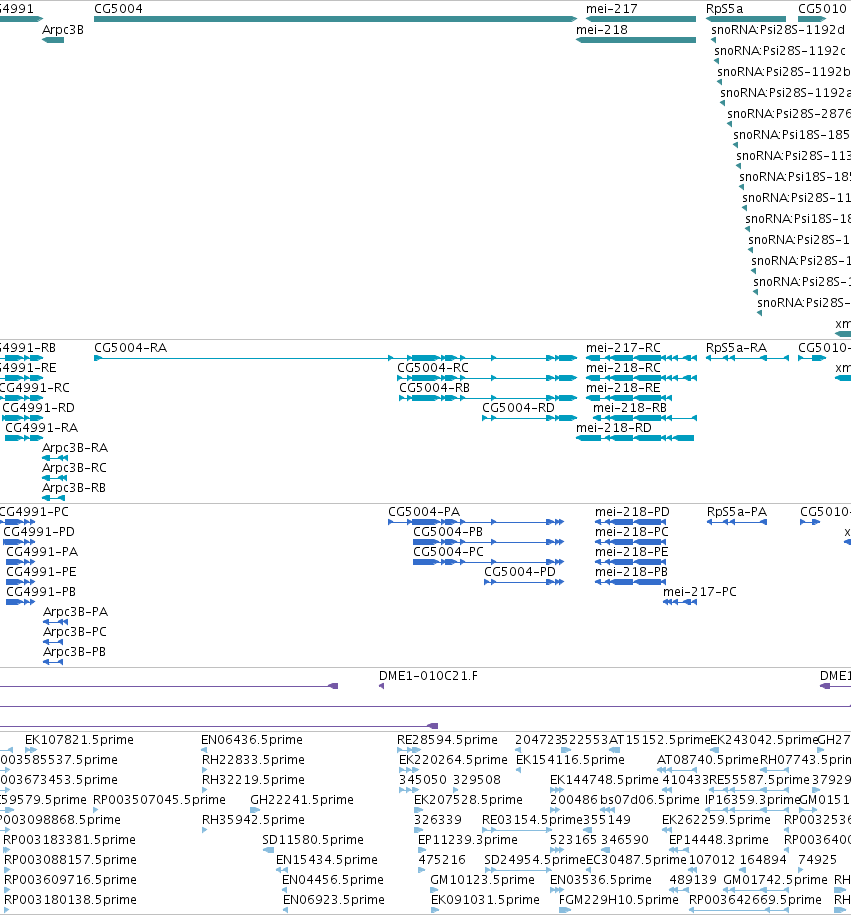851x915 pixels.
Task: Click the long CG5004 gene span bar
Action: (336, 19)
